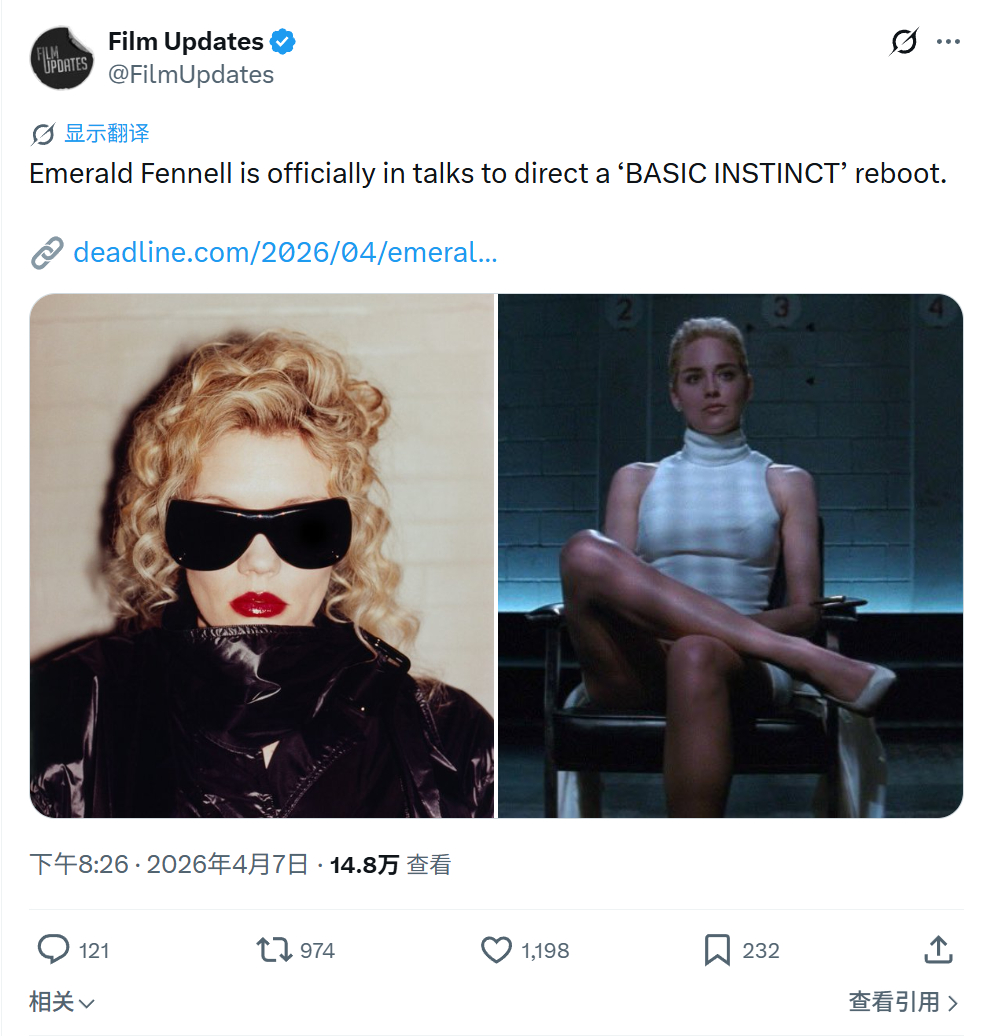This screenshot has height=1036, width=990.
Task: Open the @FilmUpdates handle
Action: [x=191, y=75]
